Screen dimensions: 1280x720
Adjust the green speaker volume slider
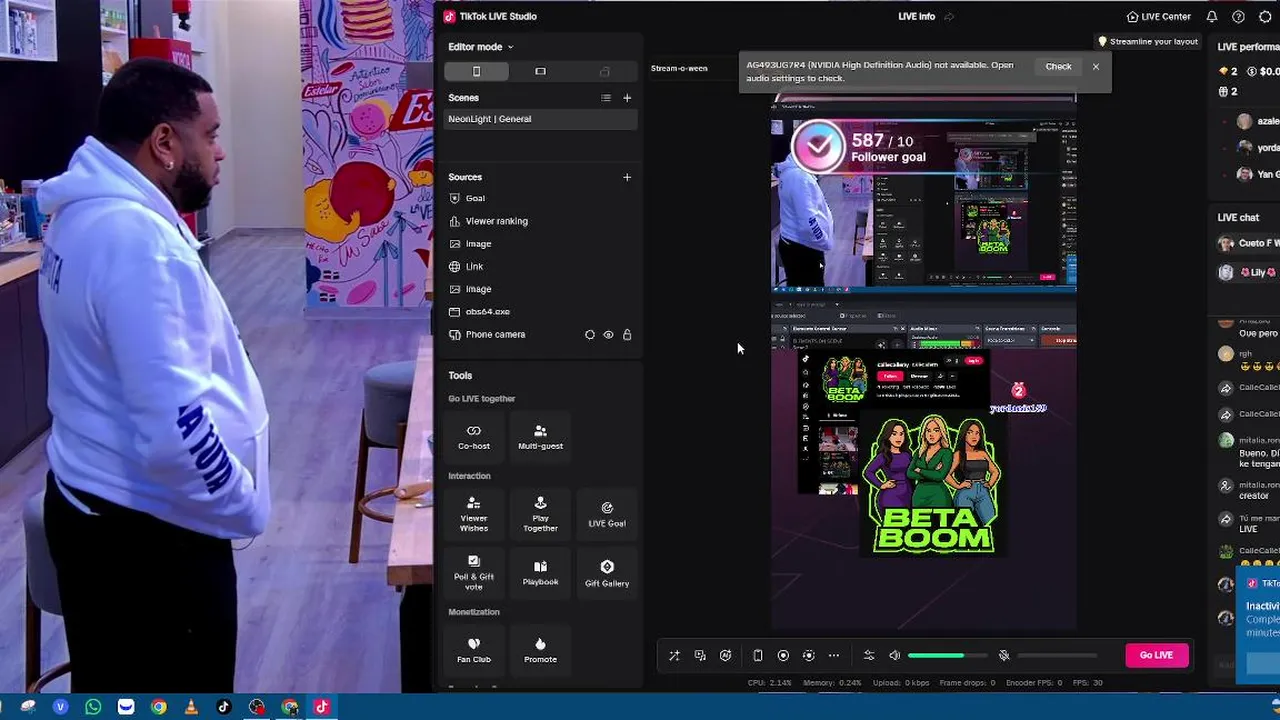[950, 656]
